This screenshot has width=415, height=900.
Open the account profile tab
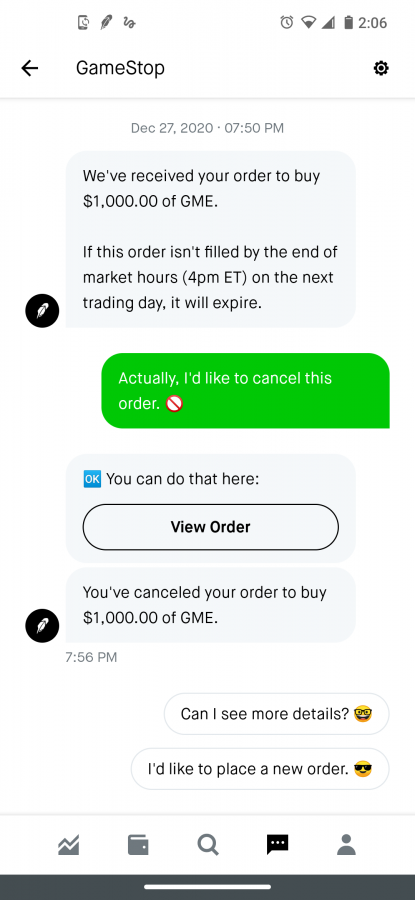(346, 845)
